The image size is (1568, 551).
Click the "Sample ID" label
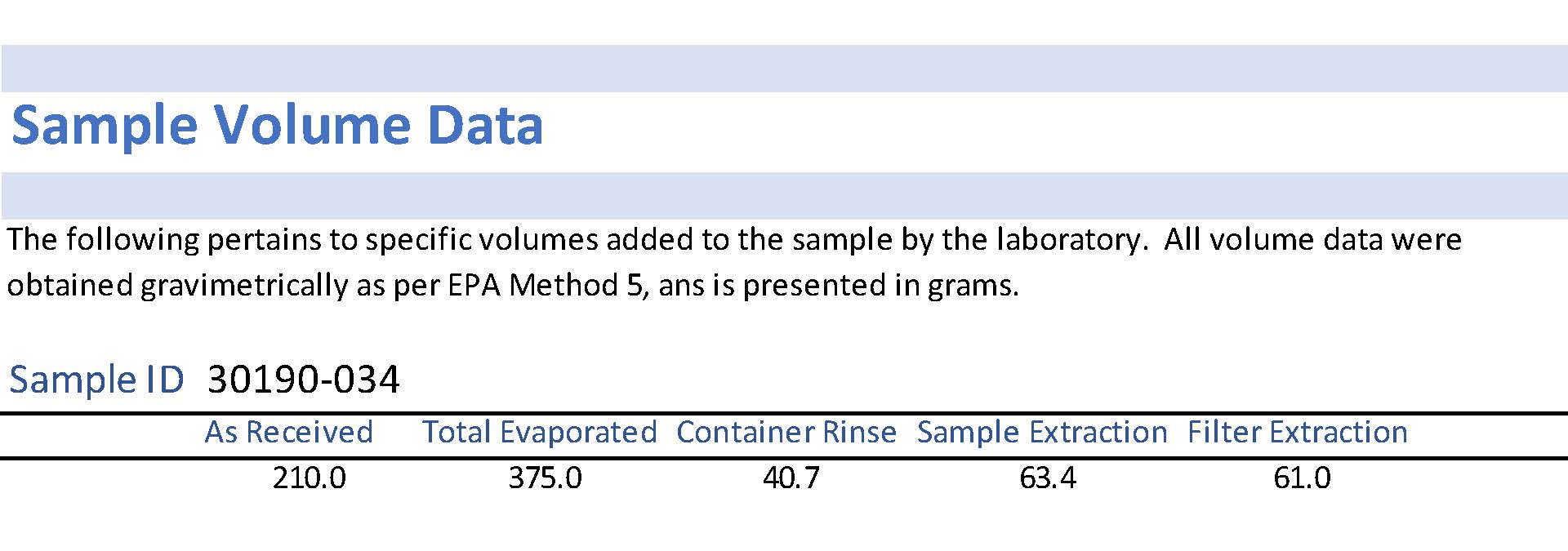coord(96,380)
